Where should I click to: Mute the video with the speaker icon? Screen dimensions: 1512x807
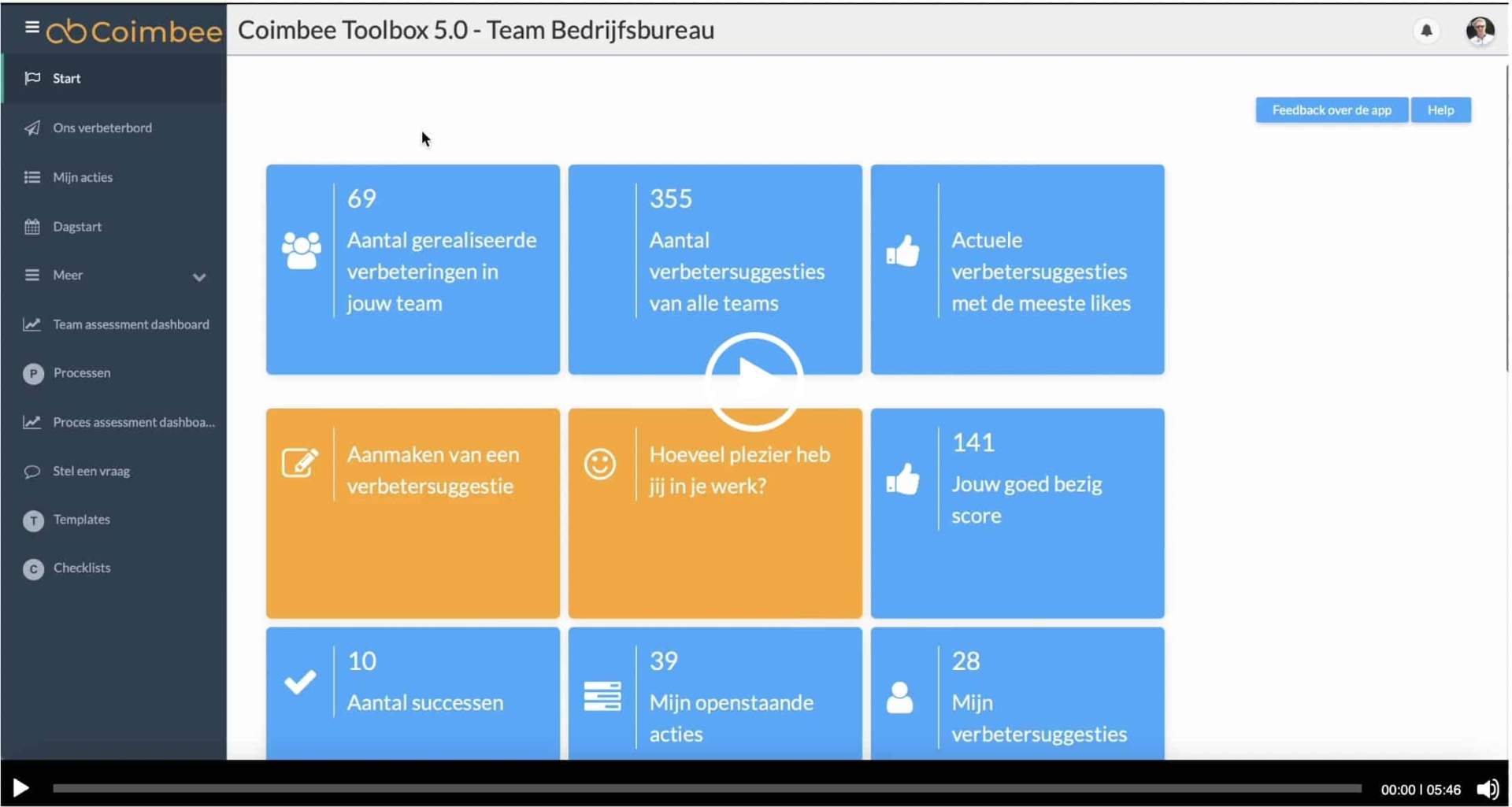click(x=1487, y=789)
